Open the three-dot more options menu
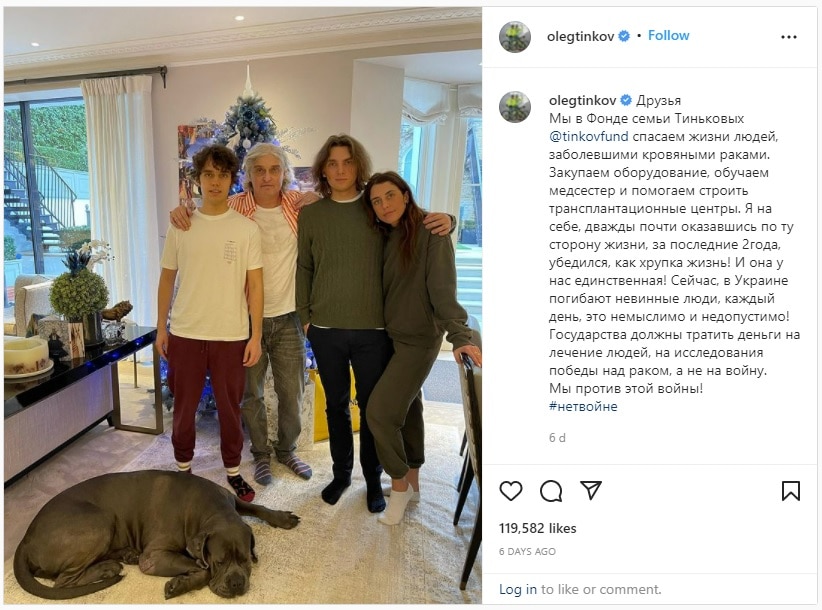Image resolution: width=822 pixels, height=610 pixels. pyautogui.click(x=788, y=37)
